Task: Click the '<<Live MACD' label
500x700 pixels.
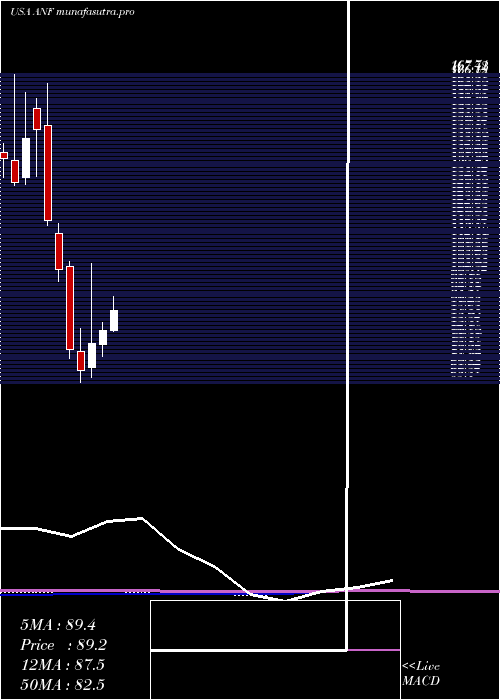Action: (x=421, y=674)
